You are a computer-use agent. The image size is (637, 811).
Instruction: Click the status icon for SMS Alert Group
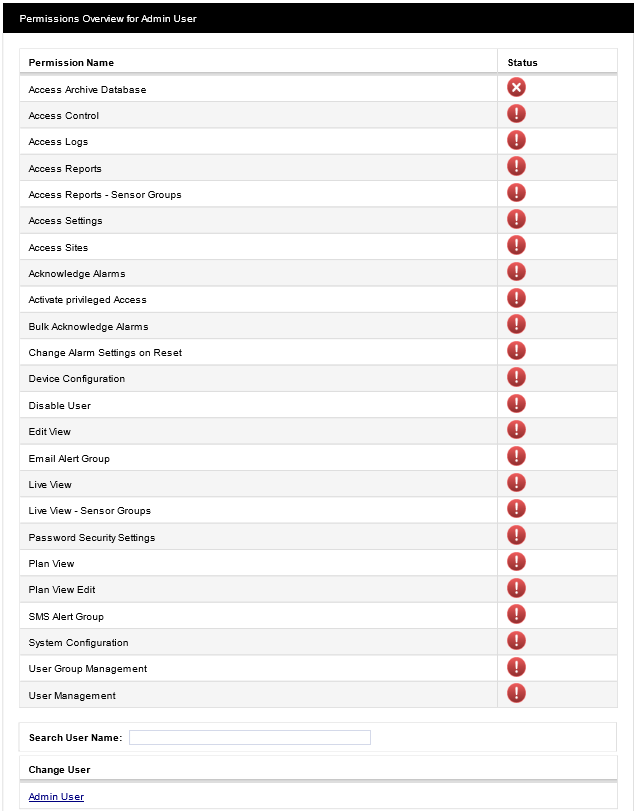pos(516,615)
